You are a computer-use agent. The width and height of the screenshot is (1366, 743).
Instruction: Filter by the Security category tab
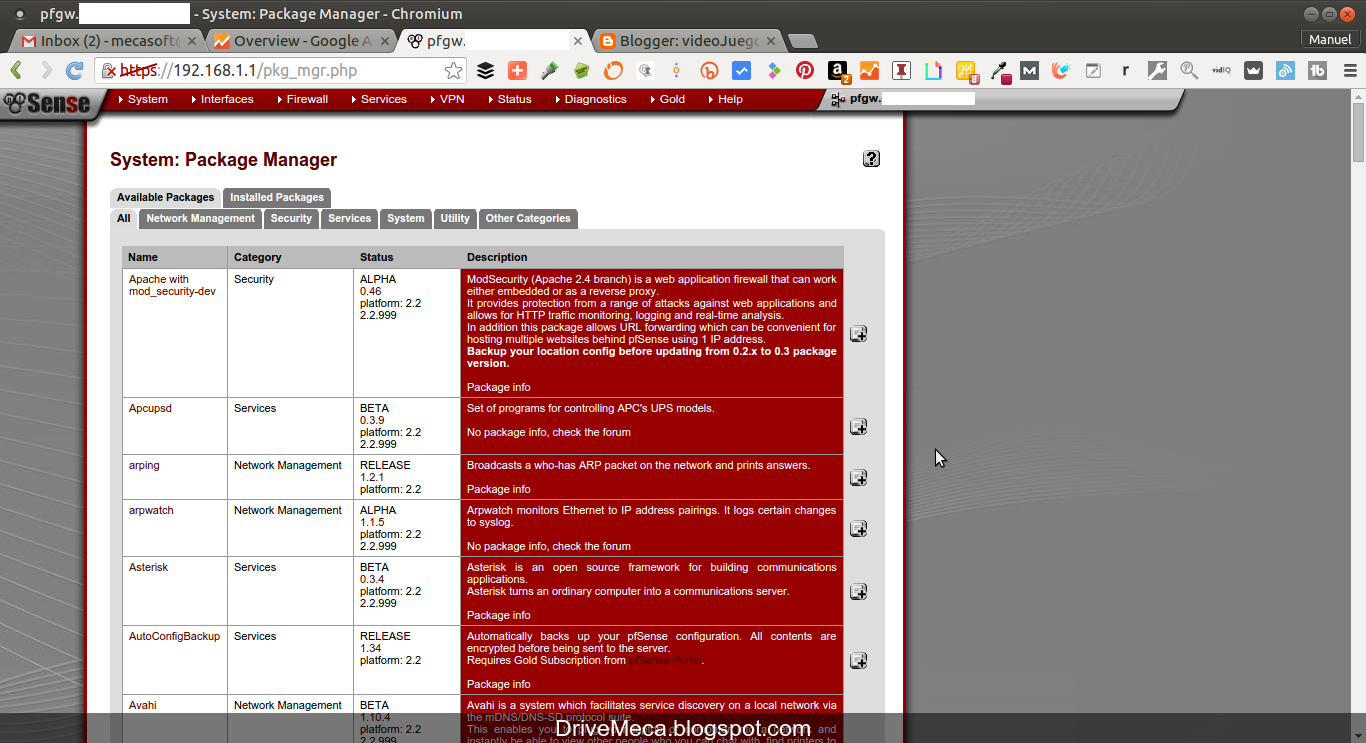pos(291,218)
